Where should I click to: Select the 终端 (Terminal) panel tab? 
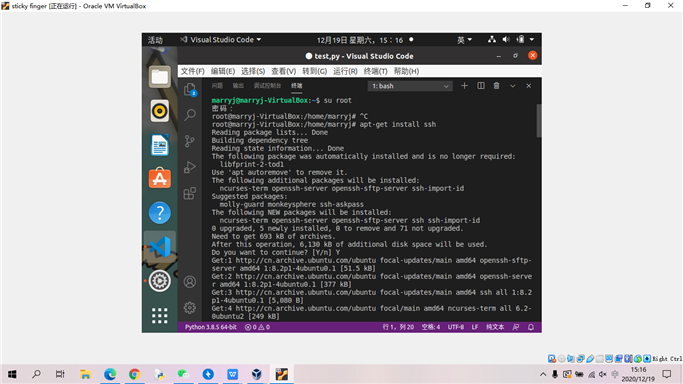coord(297,86)
